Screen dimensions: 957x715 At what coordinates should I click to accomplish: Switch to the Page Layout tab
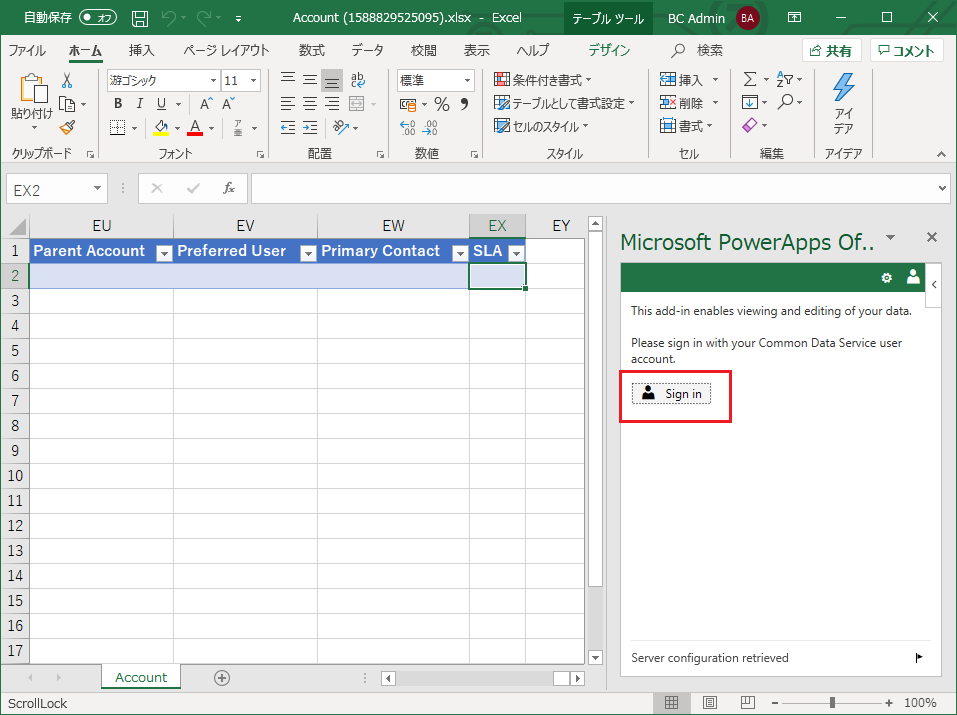pos(226,51)
